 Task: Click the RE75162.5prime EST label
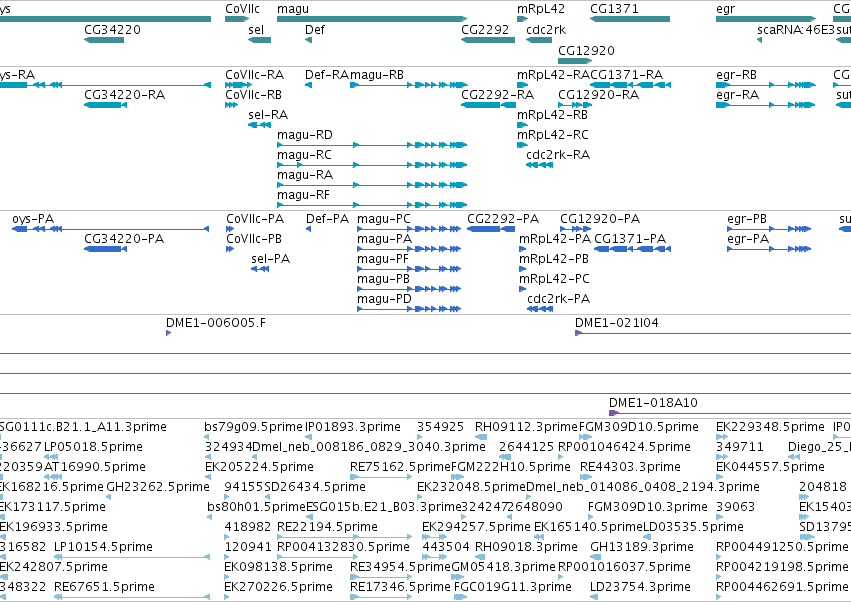400,467
